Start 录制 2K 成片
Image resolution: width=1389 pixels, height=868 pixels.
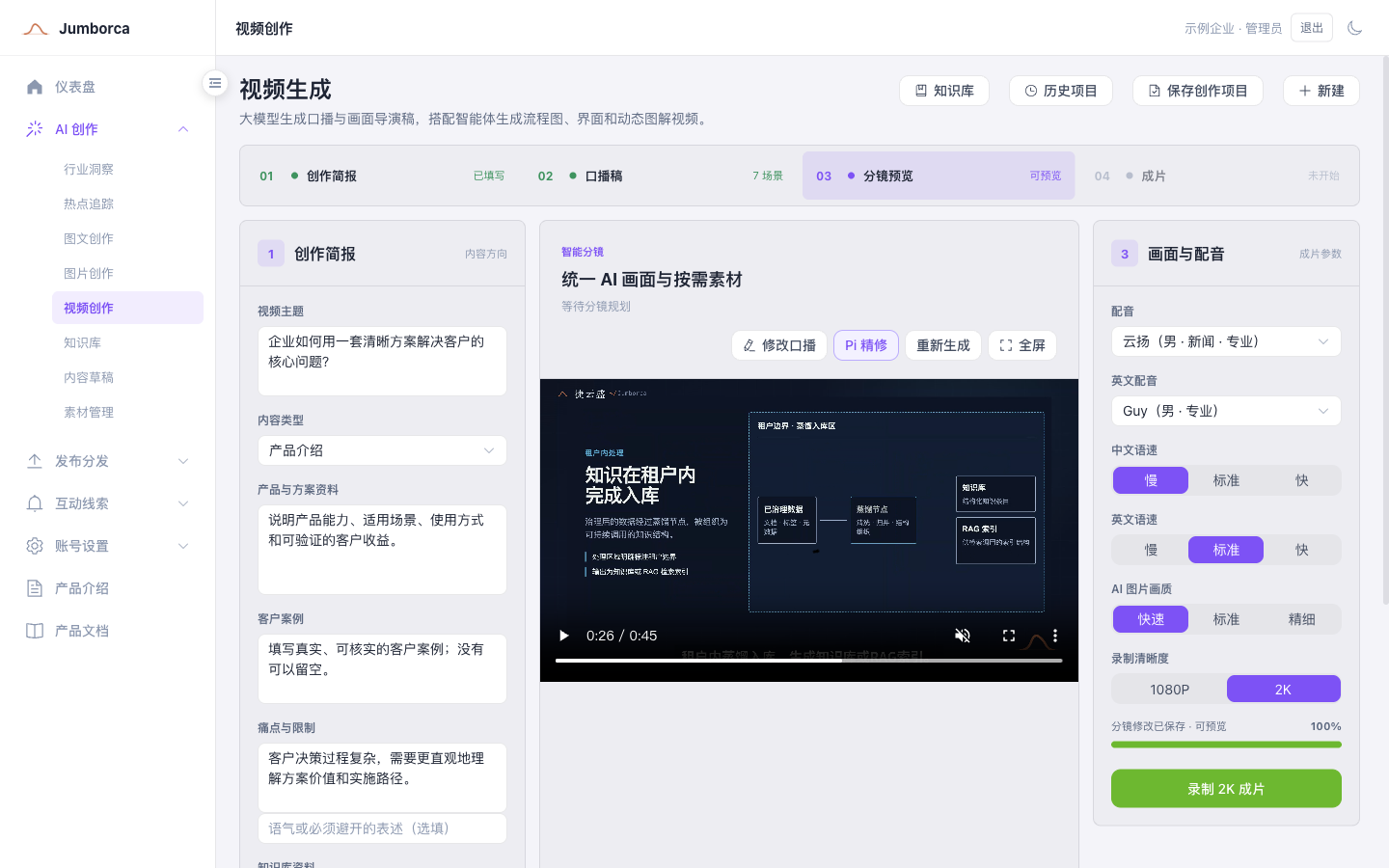click(x=1226, y=789)
